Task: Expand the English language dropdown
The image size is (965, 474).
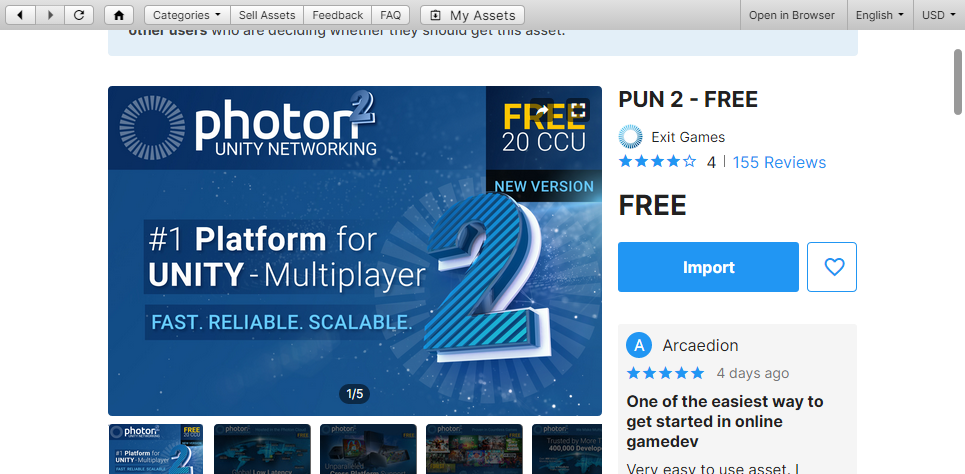Action: coord(880,15)
